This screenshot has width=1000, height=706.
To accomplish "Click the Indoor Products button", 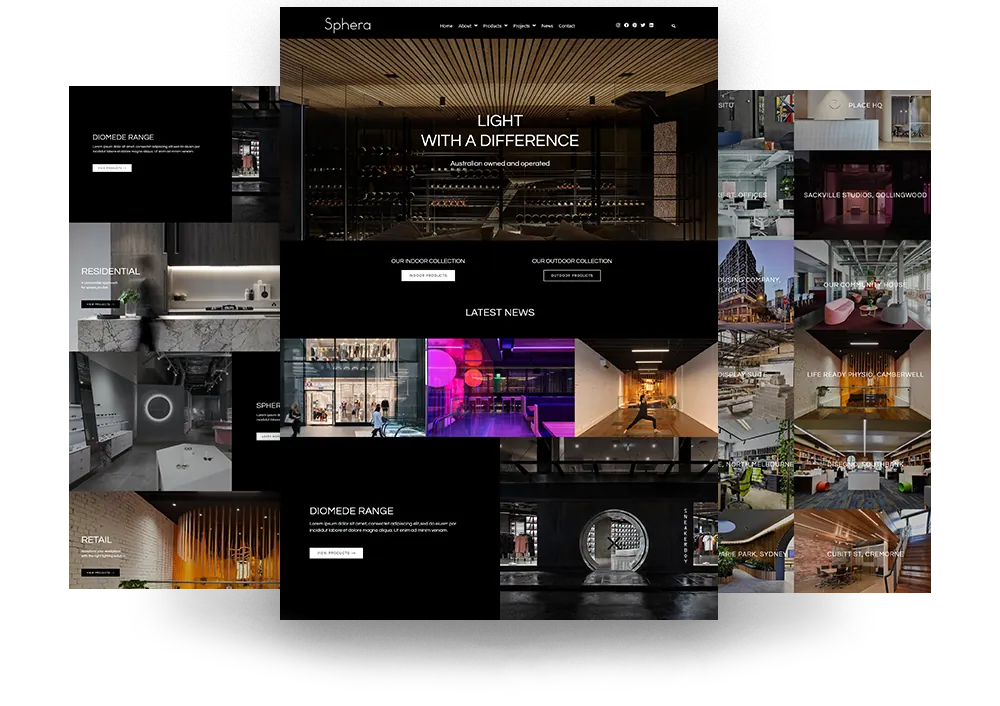I will (x=428, y=276).
